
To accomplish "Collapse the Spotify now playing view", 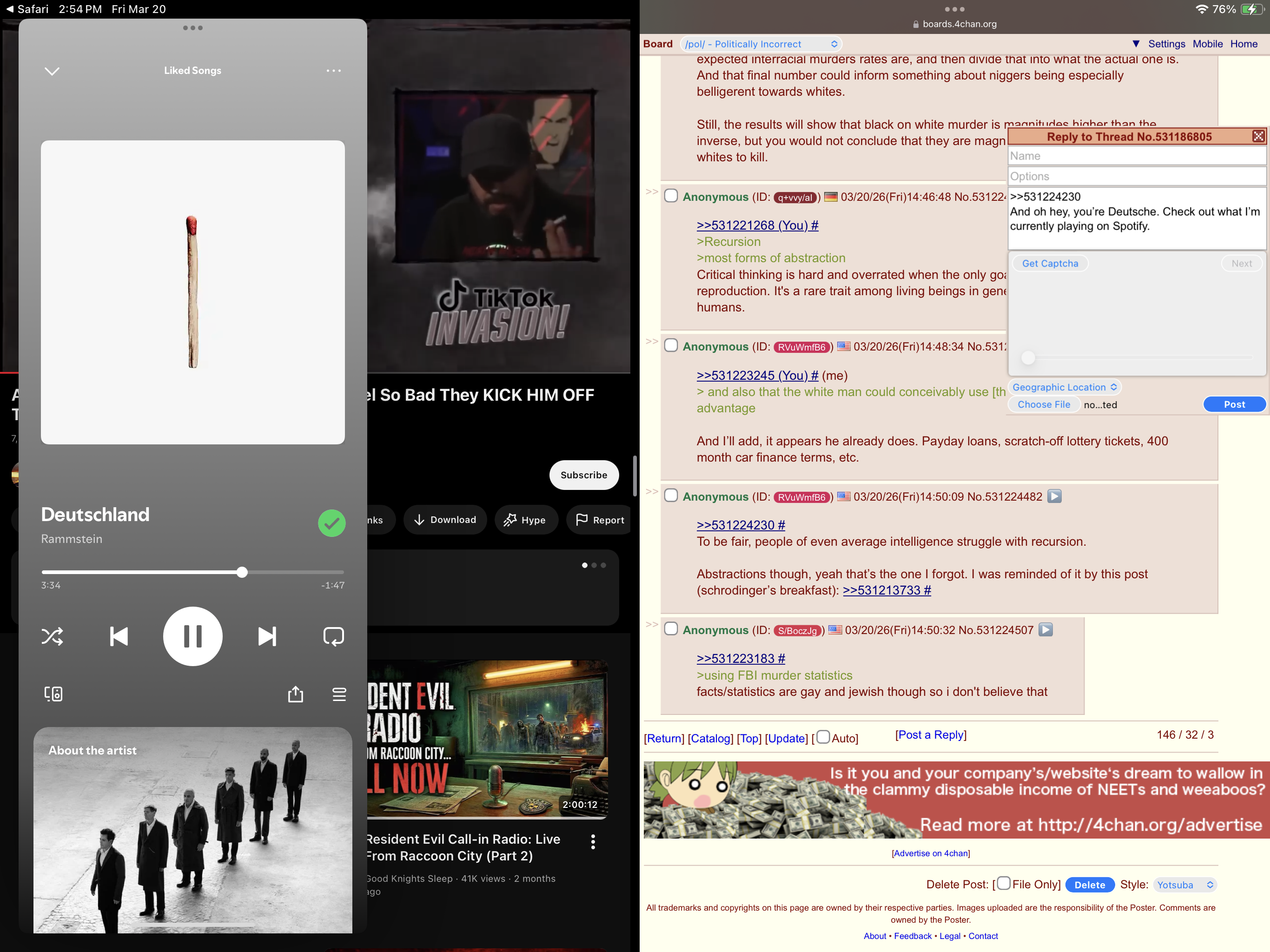I will click(x=52, y=71).
